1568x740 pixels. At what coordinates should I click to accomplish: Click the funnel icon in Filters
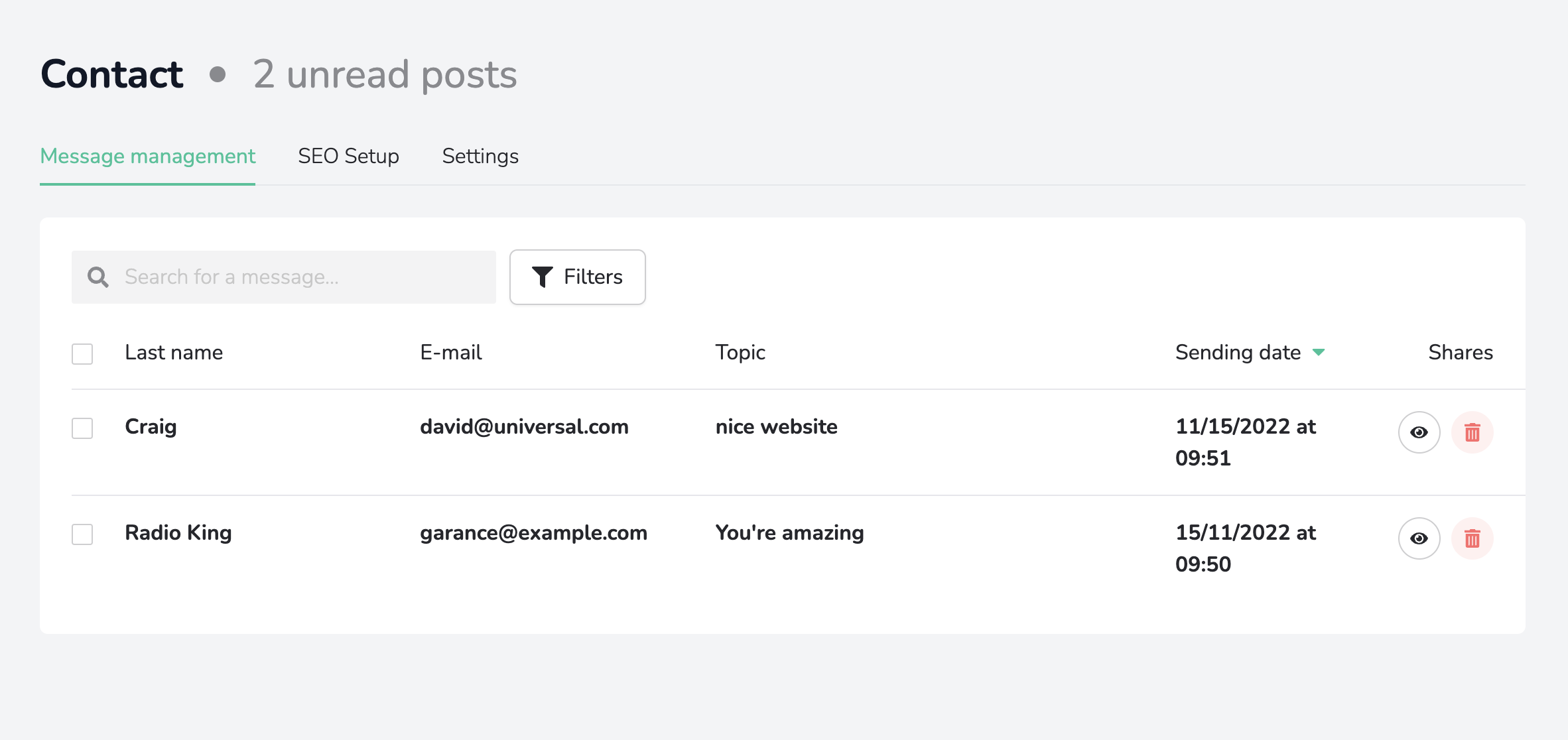[x=542, y=277]
